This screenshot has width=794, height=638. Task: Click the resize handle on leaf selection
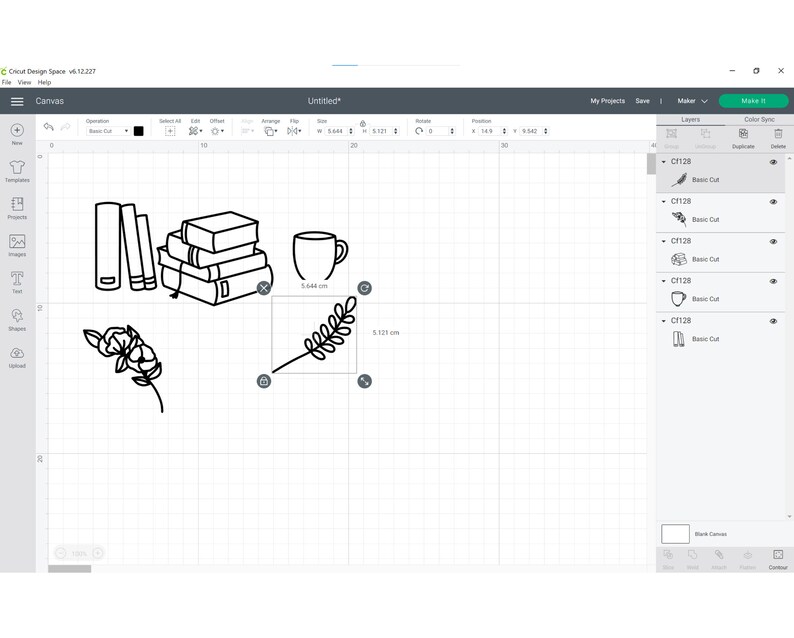click(x=365, y=381)
